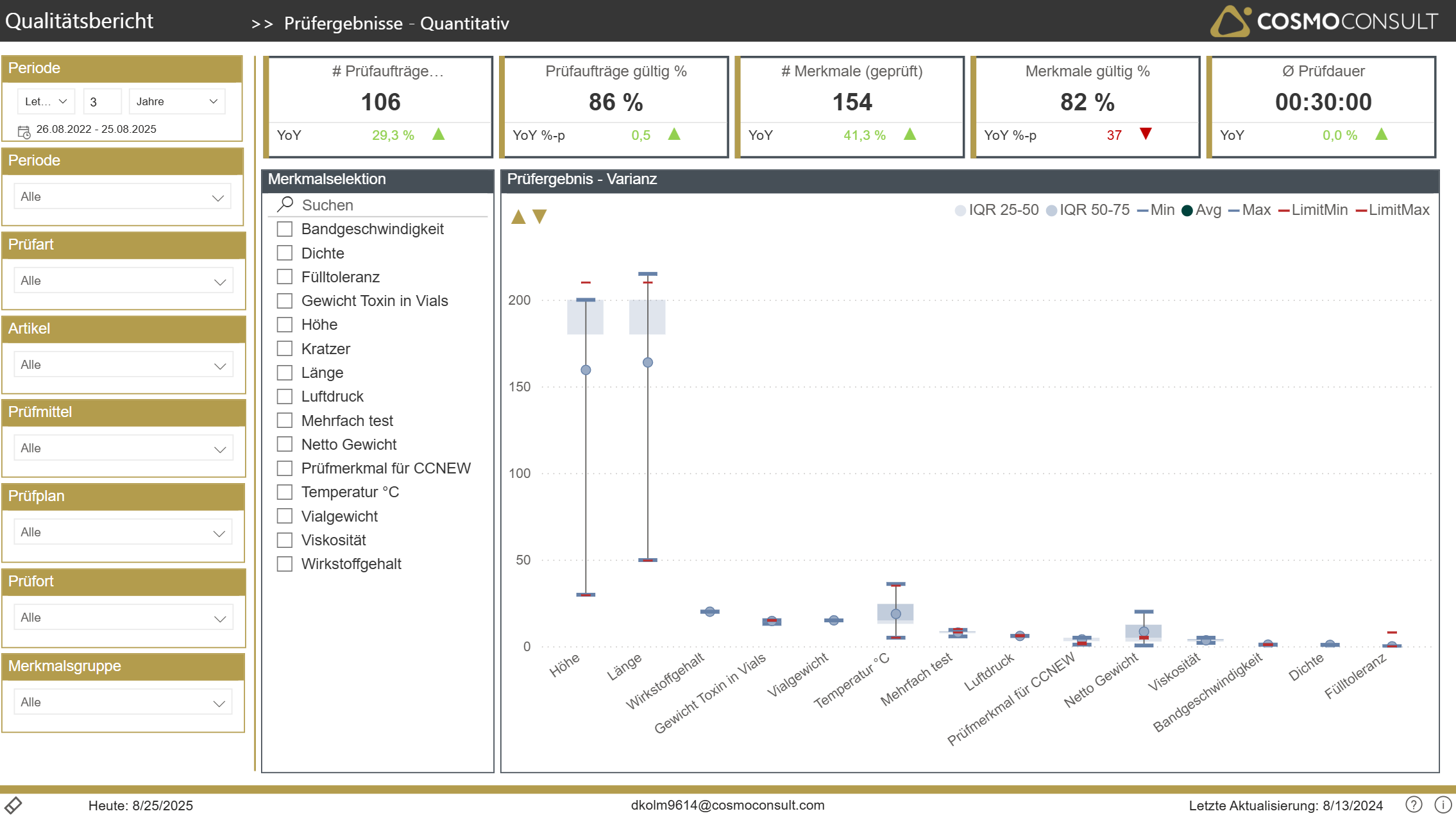Click the calendar icon beside the date range

click(x=24, y=132)
